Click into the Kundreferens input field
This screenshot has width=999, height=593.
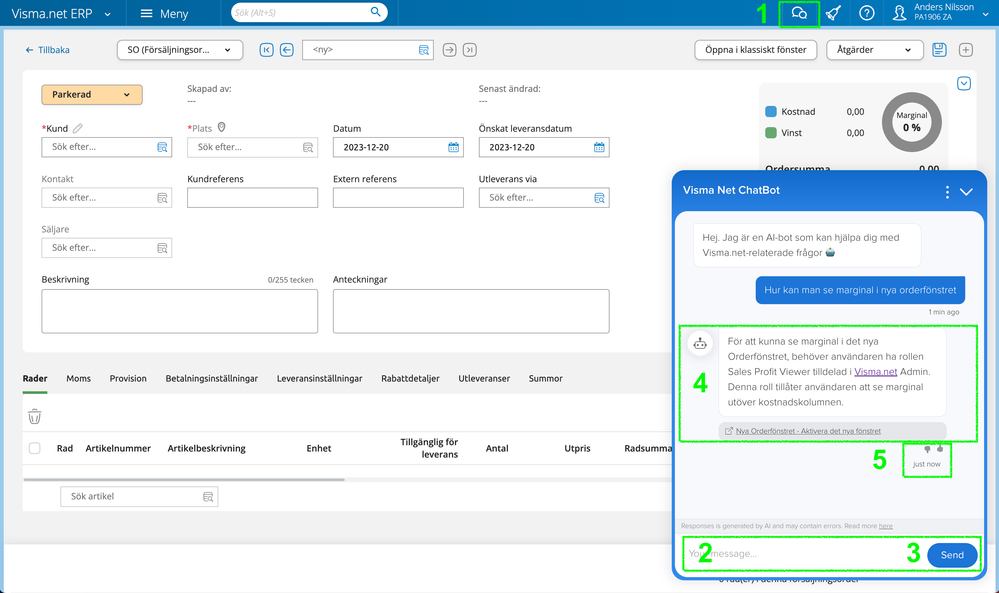click(252, 198)
